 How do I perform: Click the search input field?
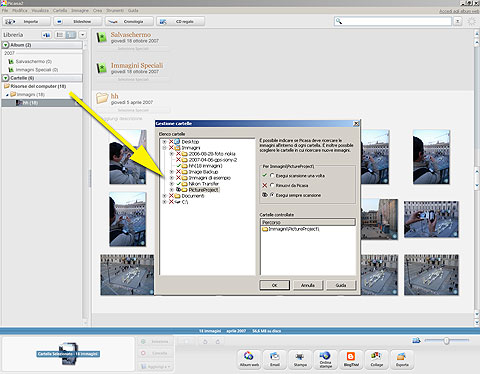click(397, 21)
